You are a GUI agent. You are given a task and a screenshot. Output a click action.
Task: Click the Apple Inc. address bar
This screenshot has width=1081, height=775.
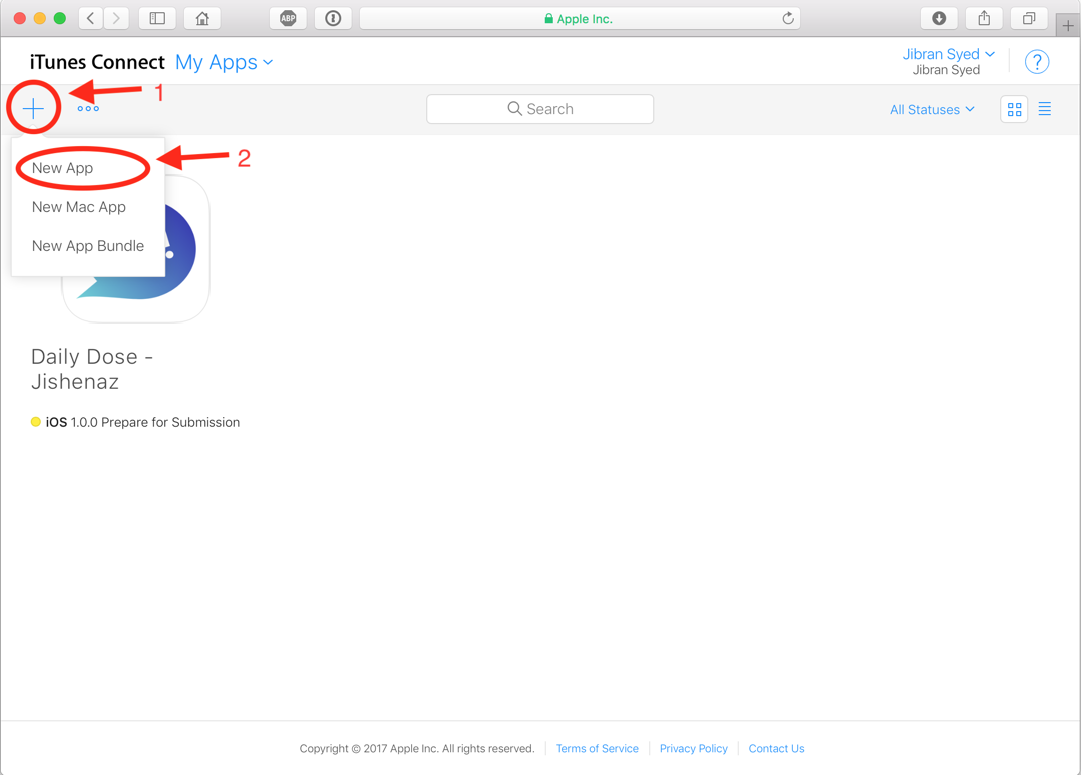[579, 19]
